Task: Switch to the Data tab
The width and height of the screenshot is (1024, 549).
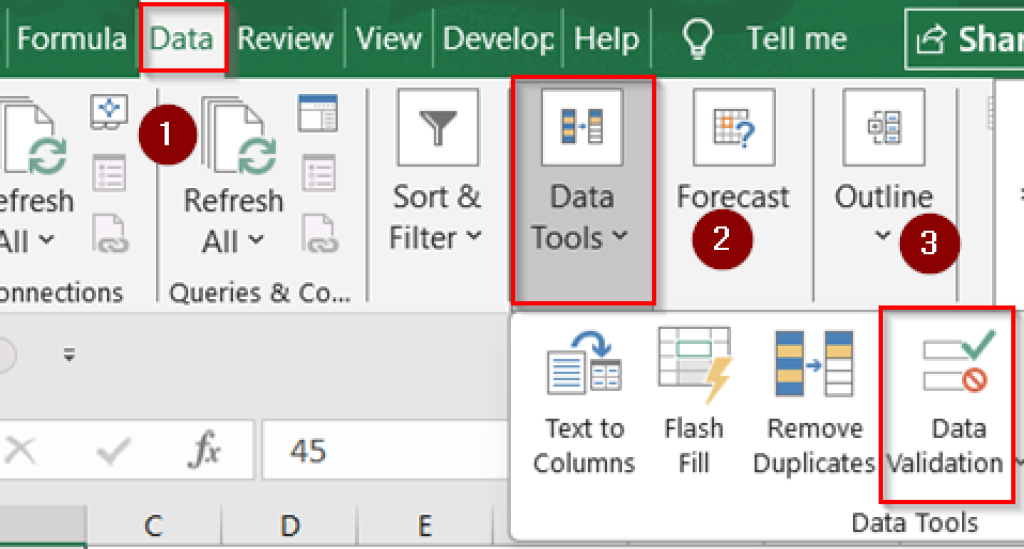Action: click(x=182, y=39)
